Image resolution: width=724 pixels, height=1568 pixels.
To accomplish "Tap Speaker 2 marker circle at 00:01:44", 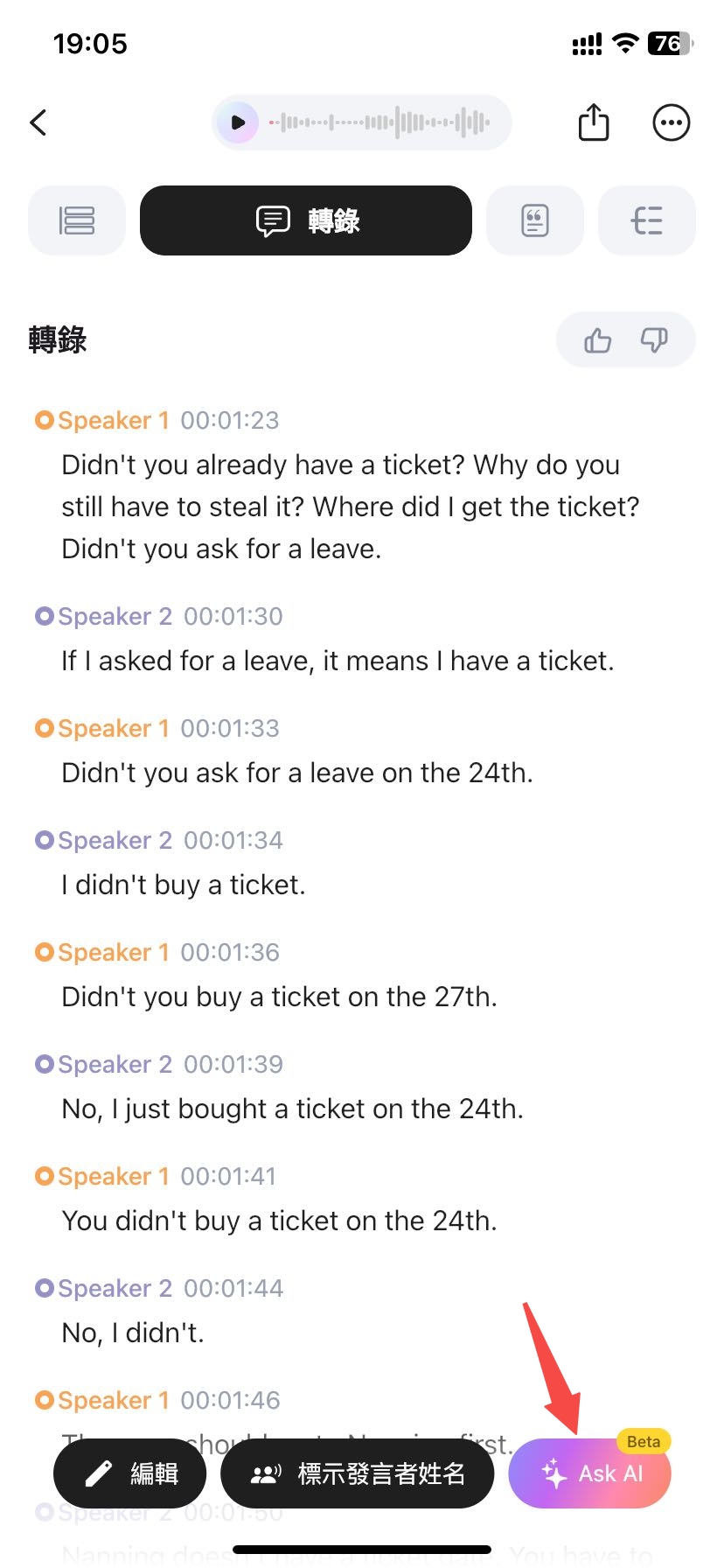I will click(45, 1288).
